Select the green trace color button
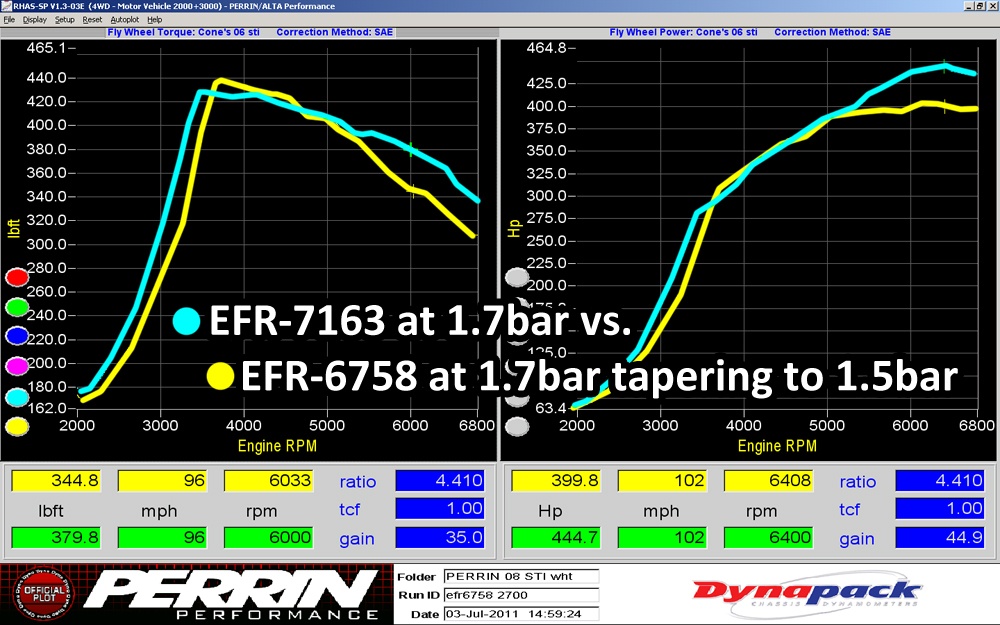The height and width of the screenshot is (625, 1000). coord(17,307)
